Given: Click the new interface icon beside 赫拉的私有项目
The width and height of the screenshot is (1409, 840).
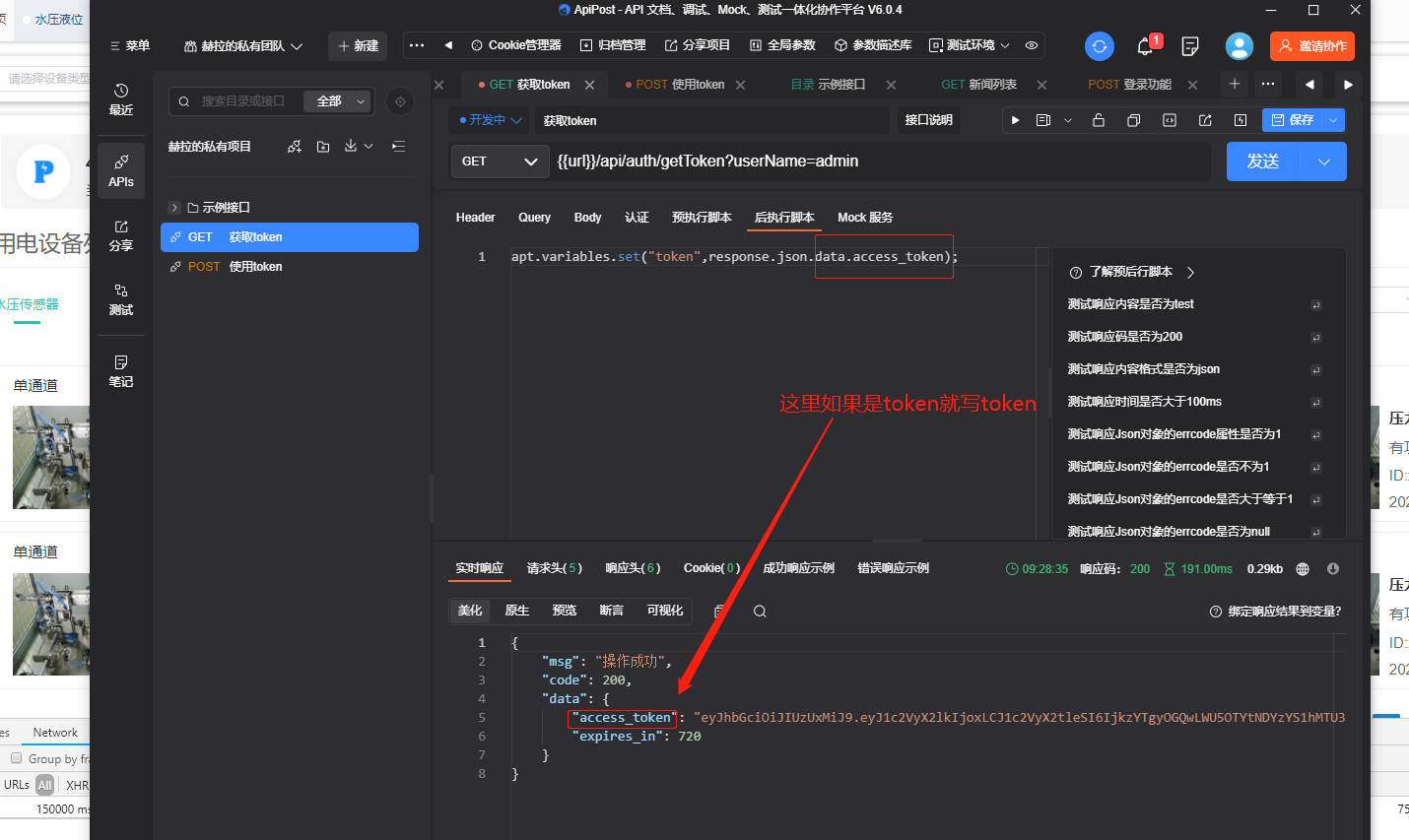Looking at the screenshot, I should coord(294,146).
